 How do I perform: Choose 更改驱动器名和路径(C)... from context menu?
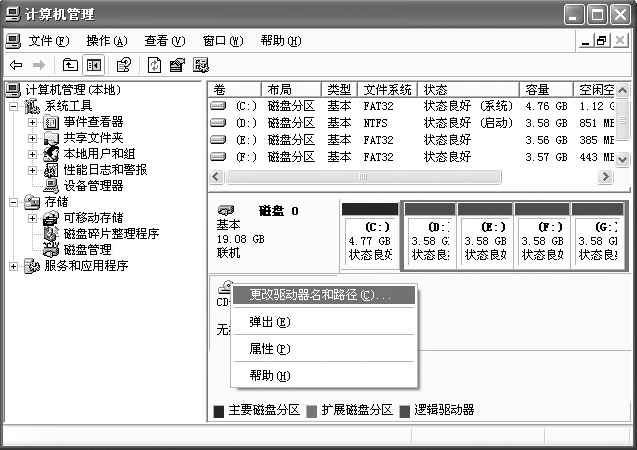point(323,295)
